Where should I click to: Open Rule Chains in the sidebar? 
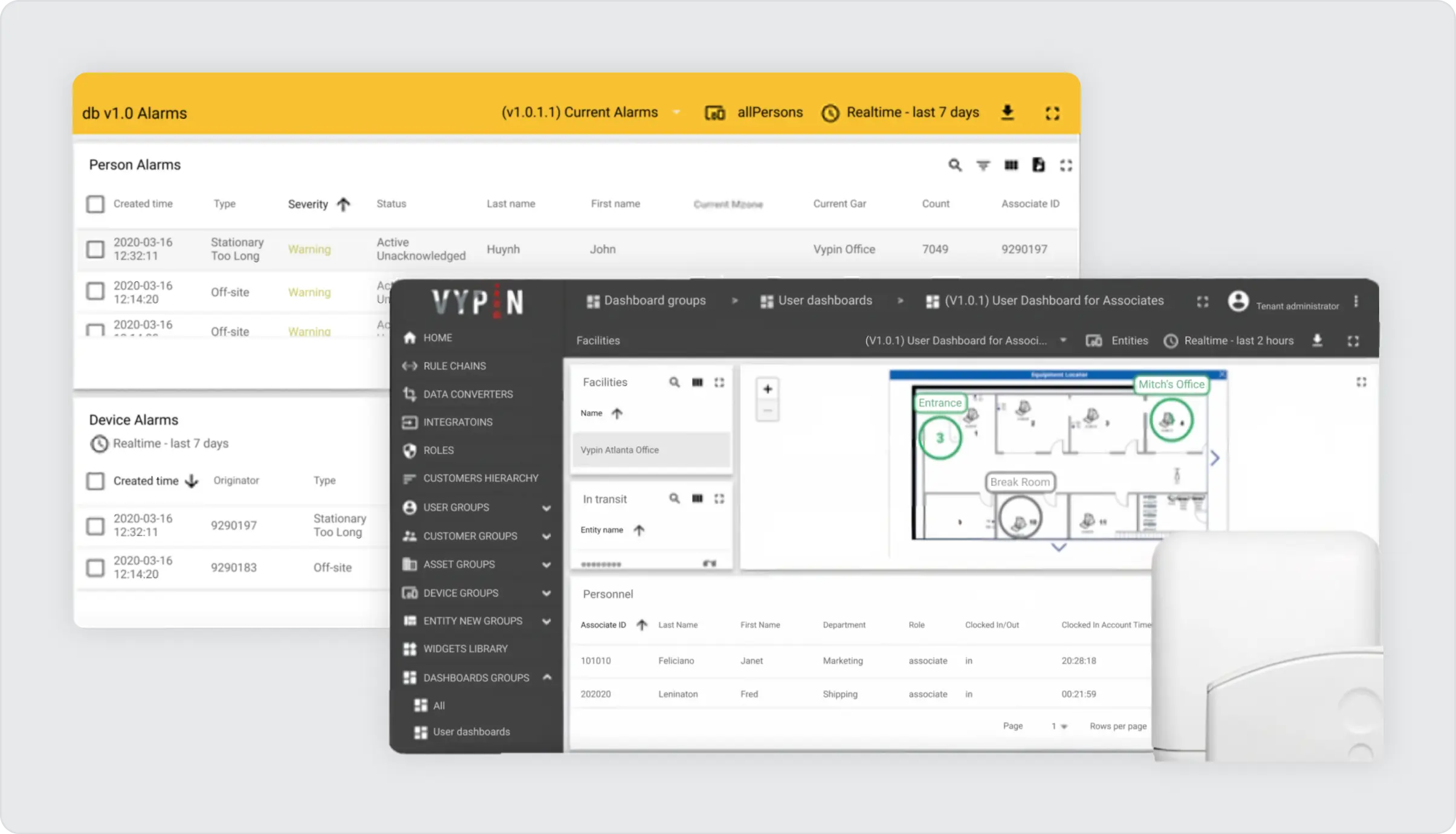[x=455, y=366]
